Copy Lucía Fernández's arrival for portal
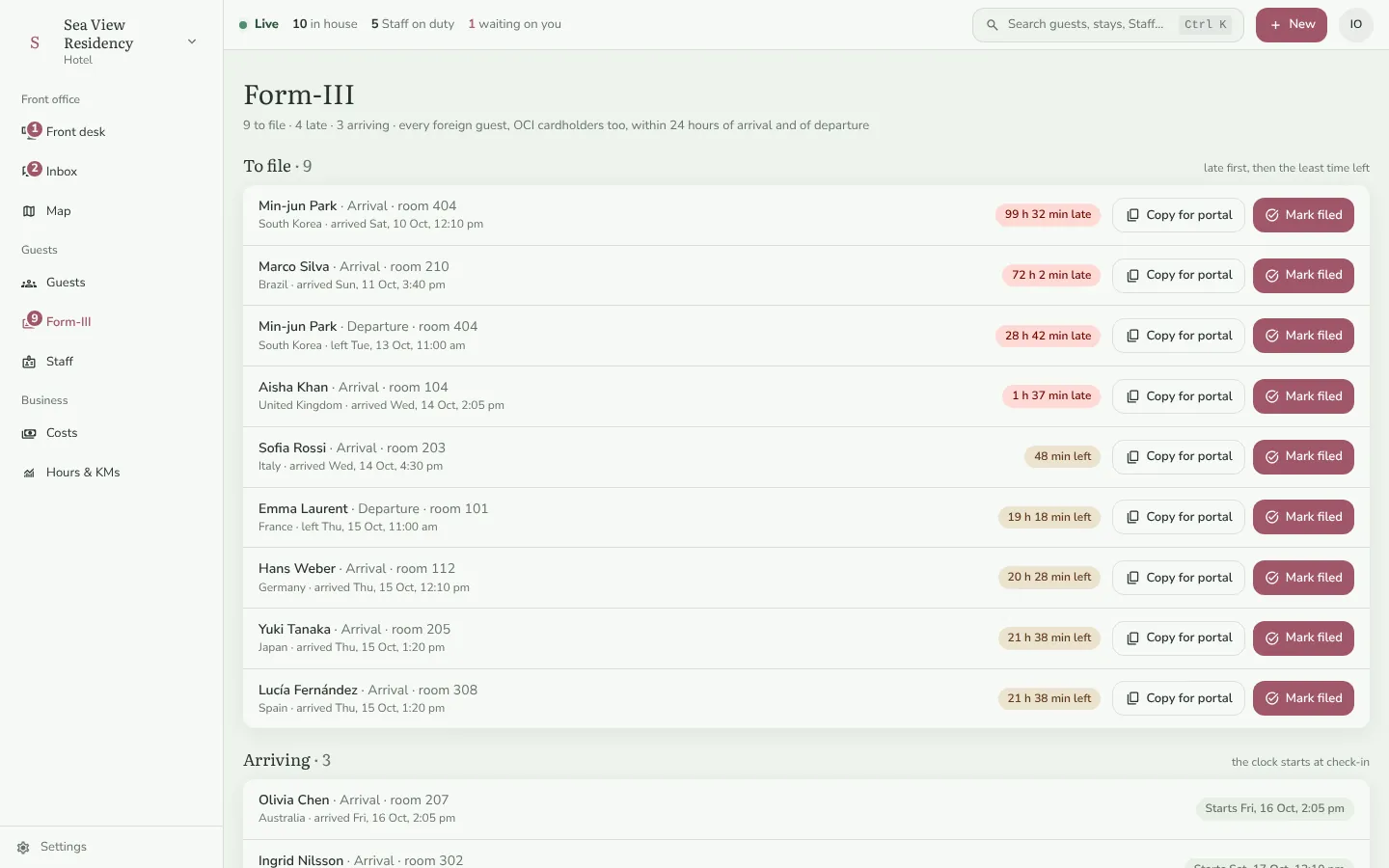Screen dimensions: 1389x868 (x=1179, y=698)
